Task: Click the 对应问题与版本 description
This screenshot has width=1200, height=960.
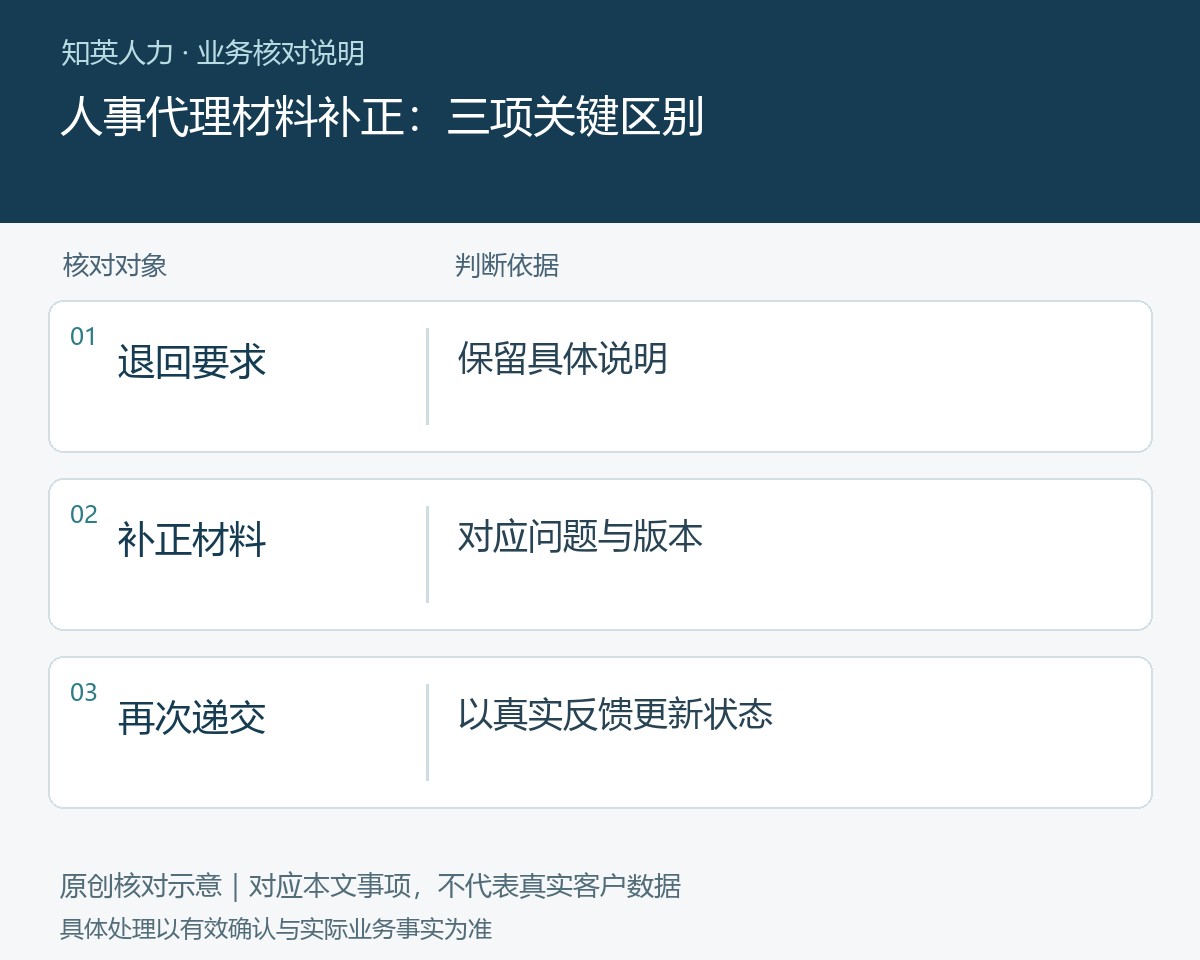Action: click(580, 536)
